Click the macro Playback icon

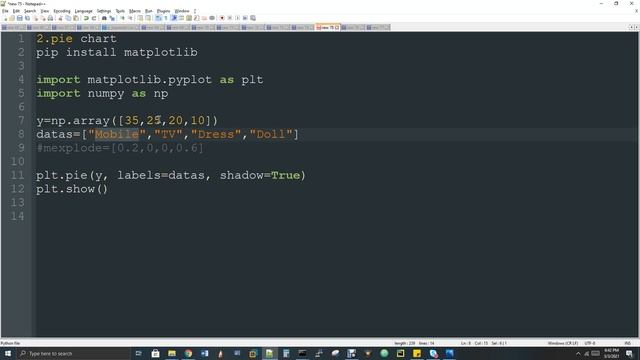237,18
